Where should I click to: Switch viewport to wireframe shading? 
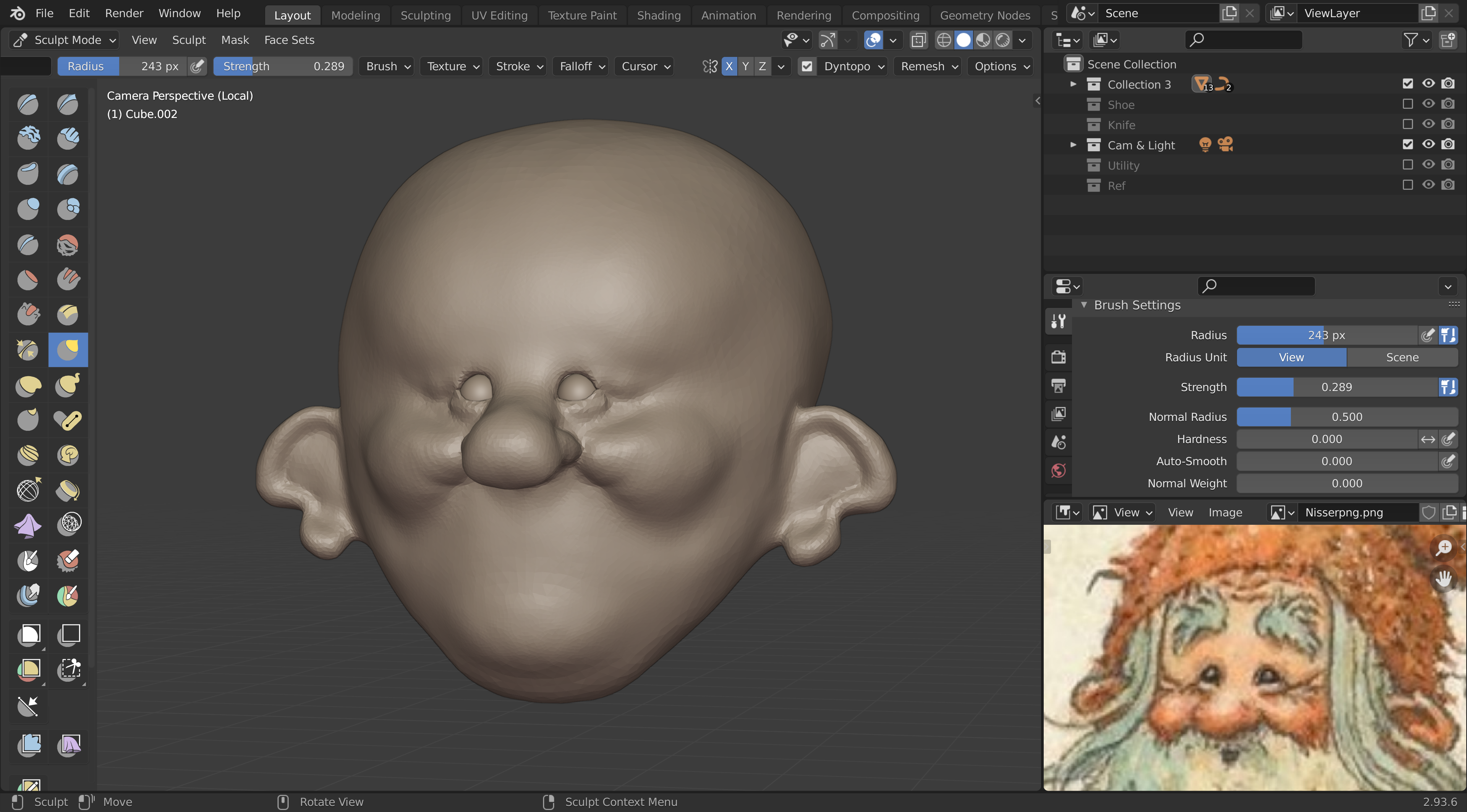coord(944,40)
